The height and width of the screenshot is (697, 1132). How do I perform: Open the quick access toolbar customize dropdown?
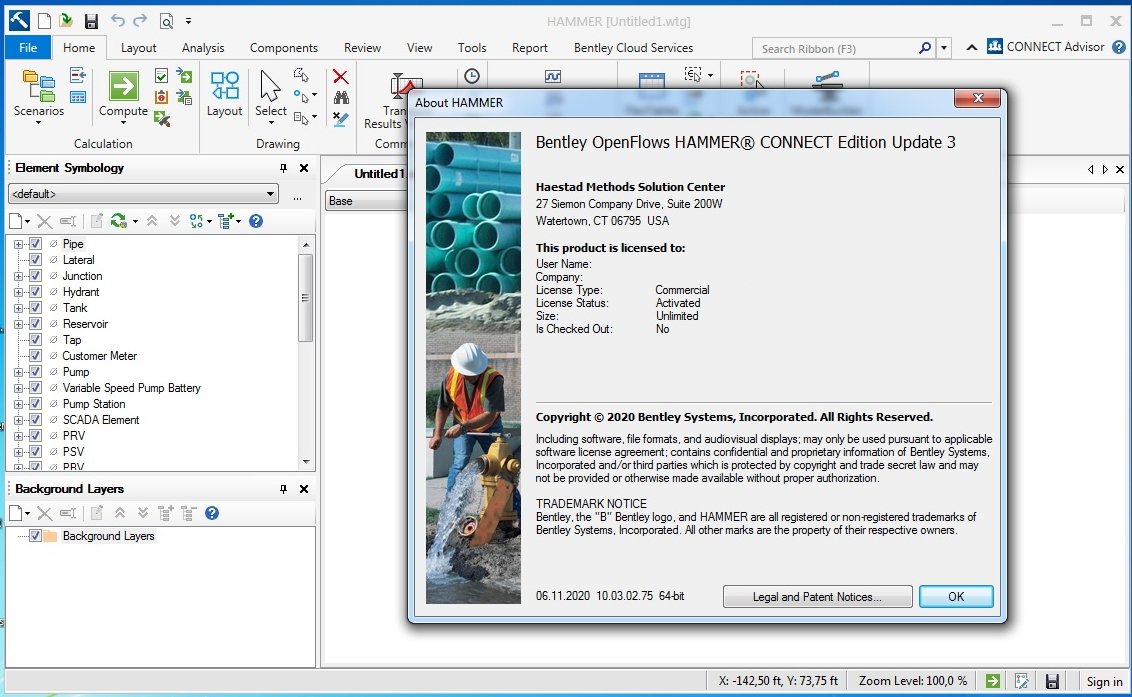click(188, 21)
